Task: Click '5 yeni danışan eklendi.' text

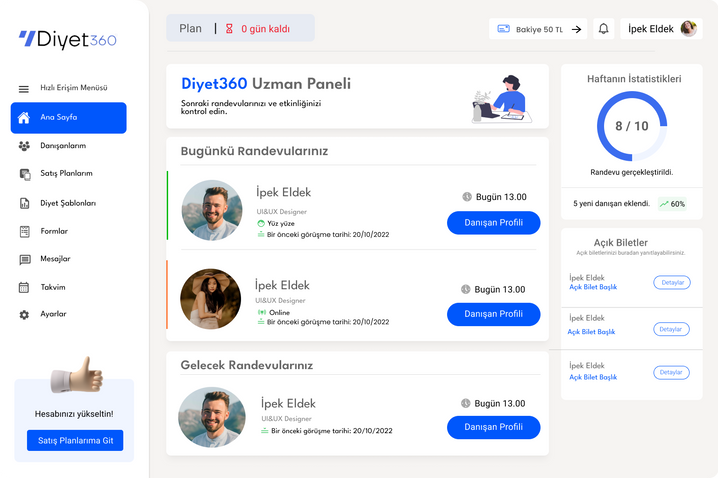Action: 612,204
